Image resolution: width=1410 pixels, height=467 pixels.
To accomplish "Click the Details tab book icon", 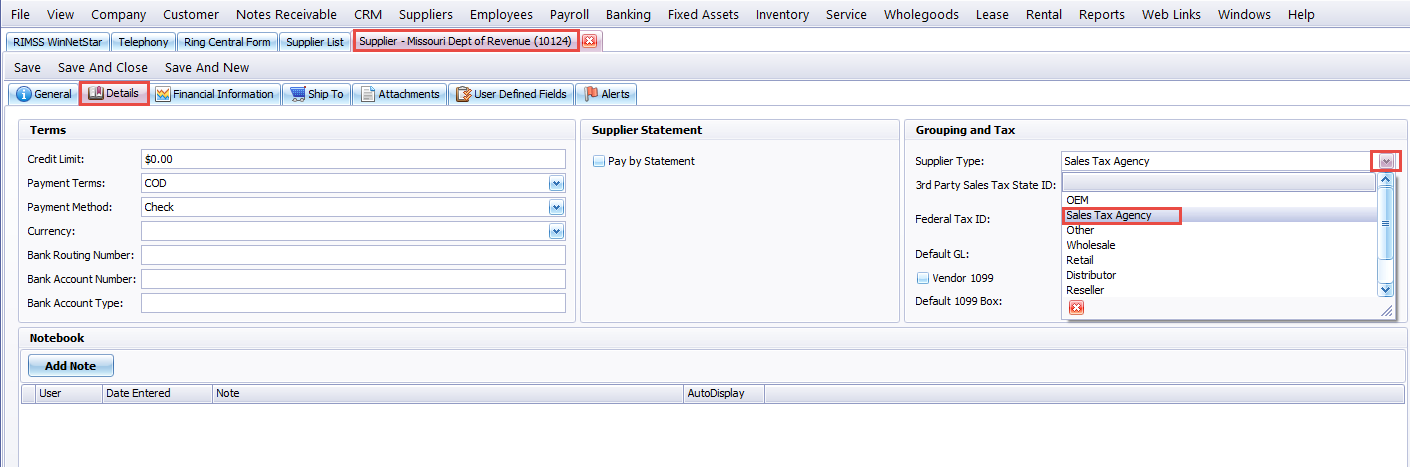I will (96, 94).
